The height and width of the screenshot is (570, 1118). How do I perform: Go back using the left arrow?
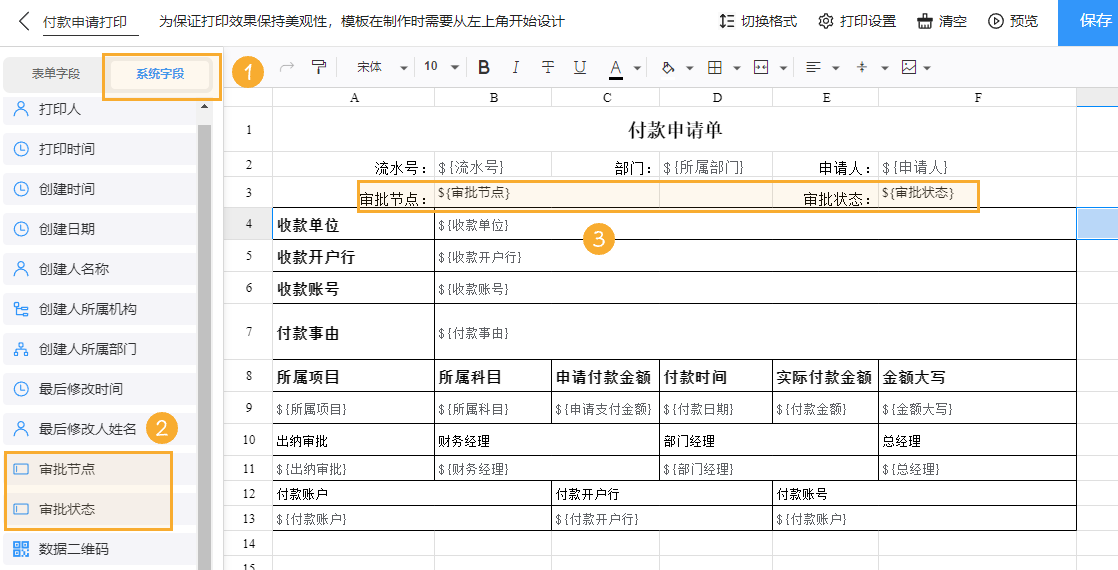click(x=24, y=21)
